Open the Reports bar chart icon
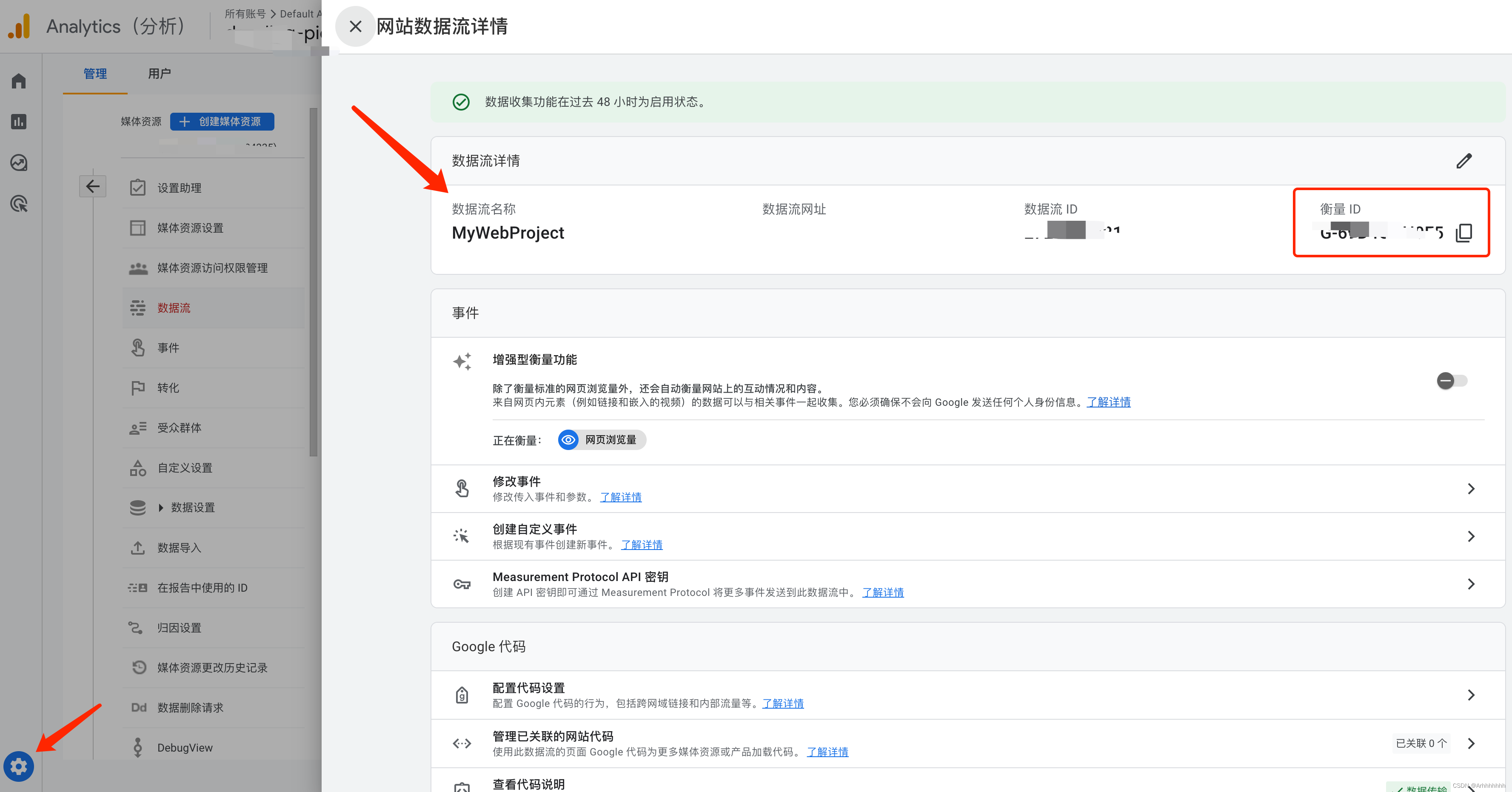1512x792 pixels. point(19,122)
